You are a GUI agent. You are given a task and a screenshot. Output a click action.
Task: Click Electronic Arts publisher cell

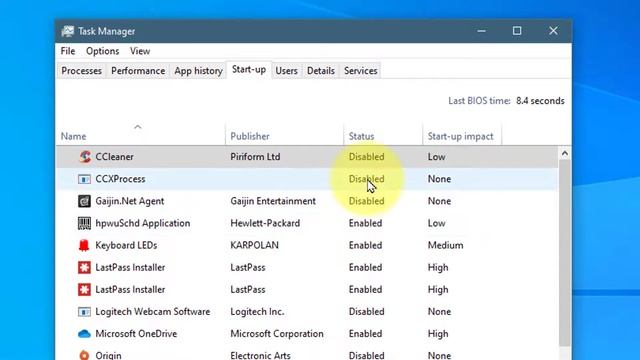260,356
